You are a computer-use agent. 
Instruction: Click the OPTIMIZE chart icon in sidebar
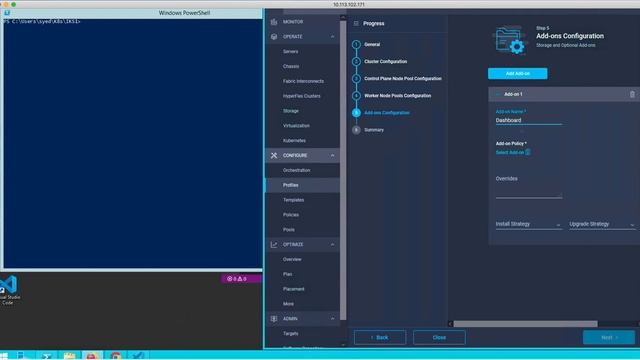pos(274,244)
